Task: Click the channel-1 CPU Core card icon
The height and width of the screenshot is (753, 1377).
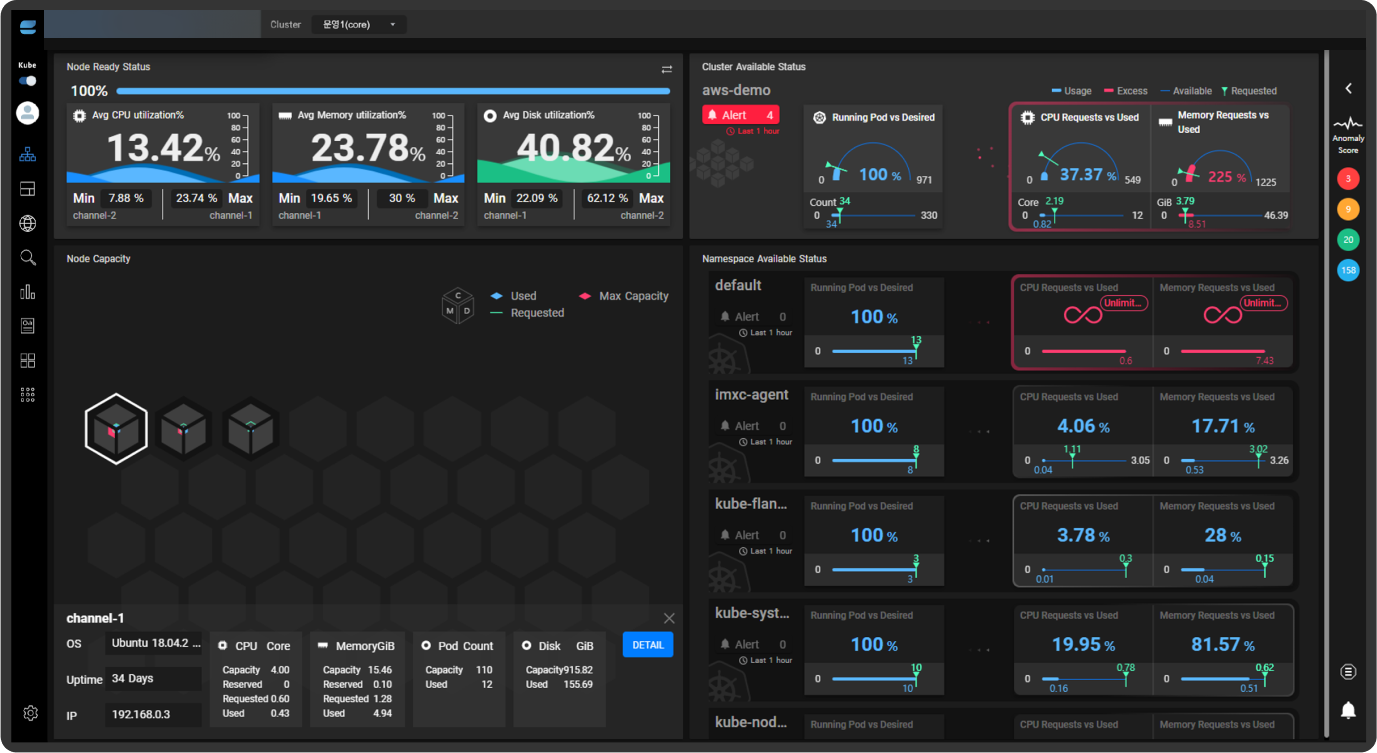Action: (223, 646)
